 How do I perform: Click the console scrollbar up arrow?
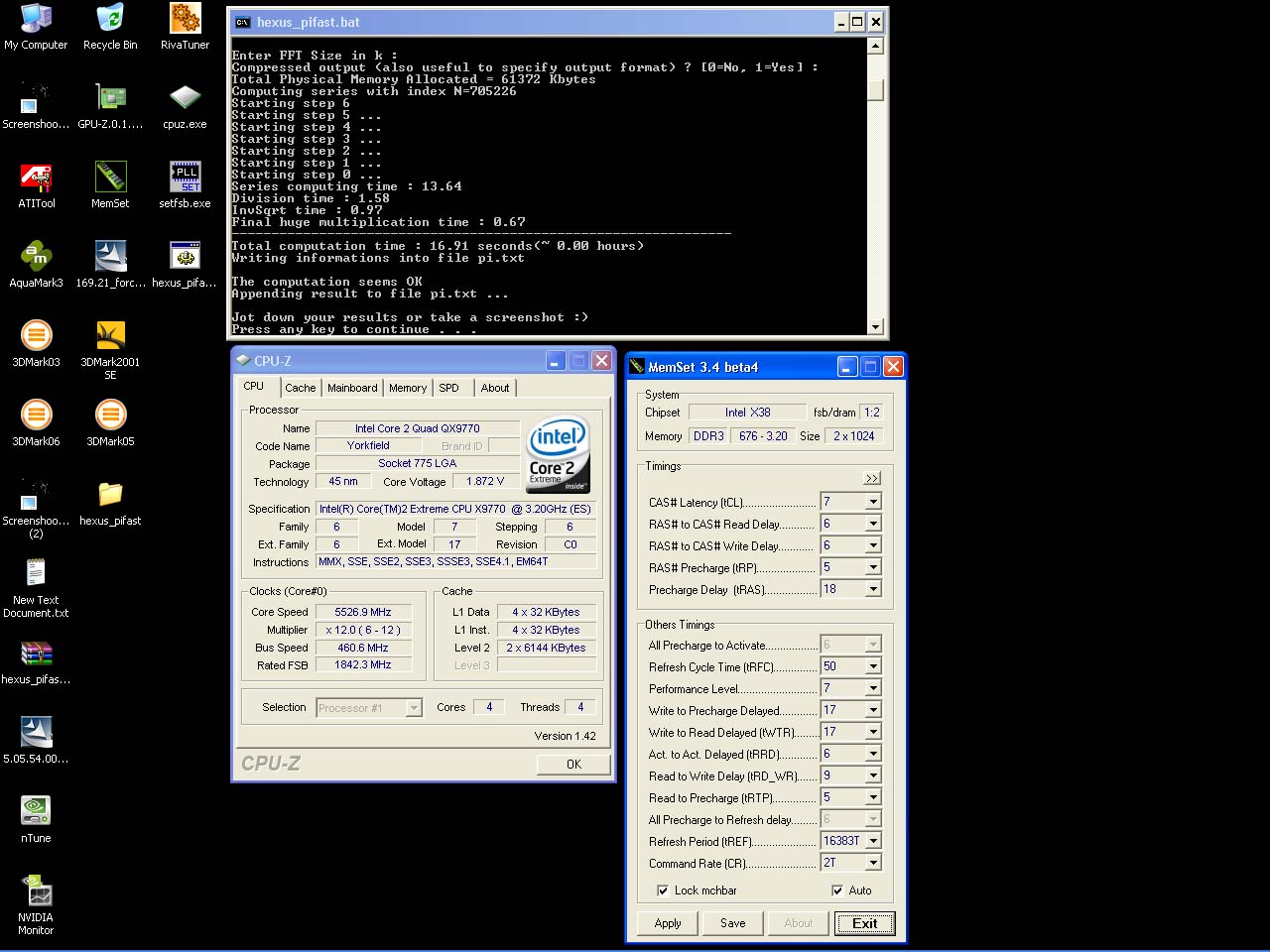[875, 46]
